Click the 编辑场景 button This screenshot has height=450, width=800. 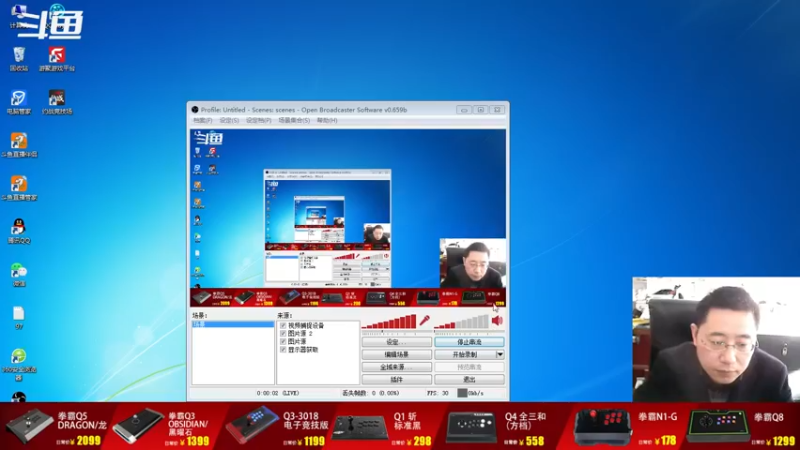click(396, 355)
